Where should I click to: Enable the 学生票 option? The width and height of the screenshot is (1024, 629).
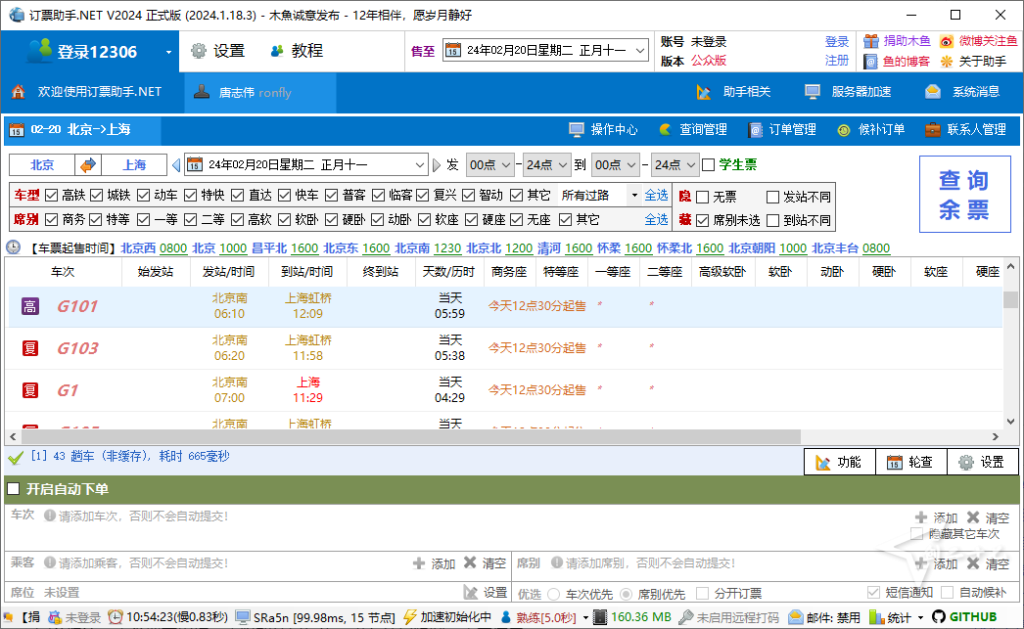[706, 163]
